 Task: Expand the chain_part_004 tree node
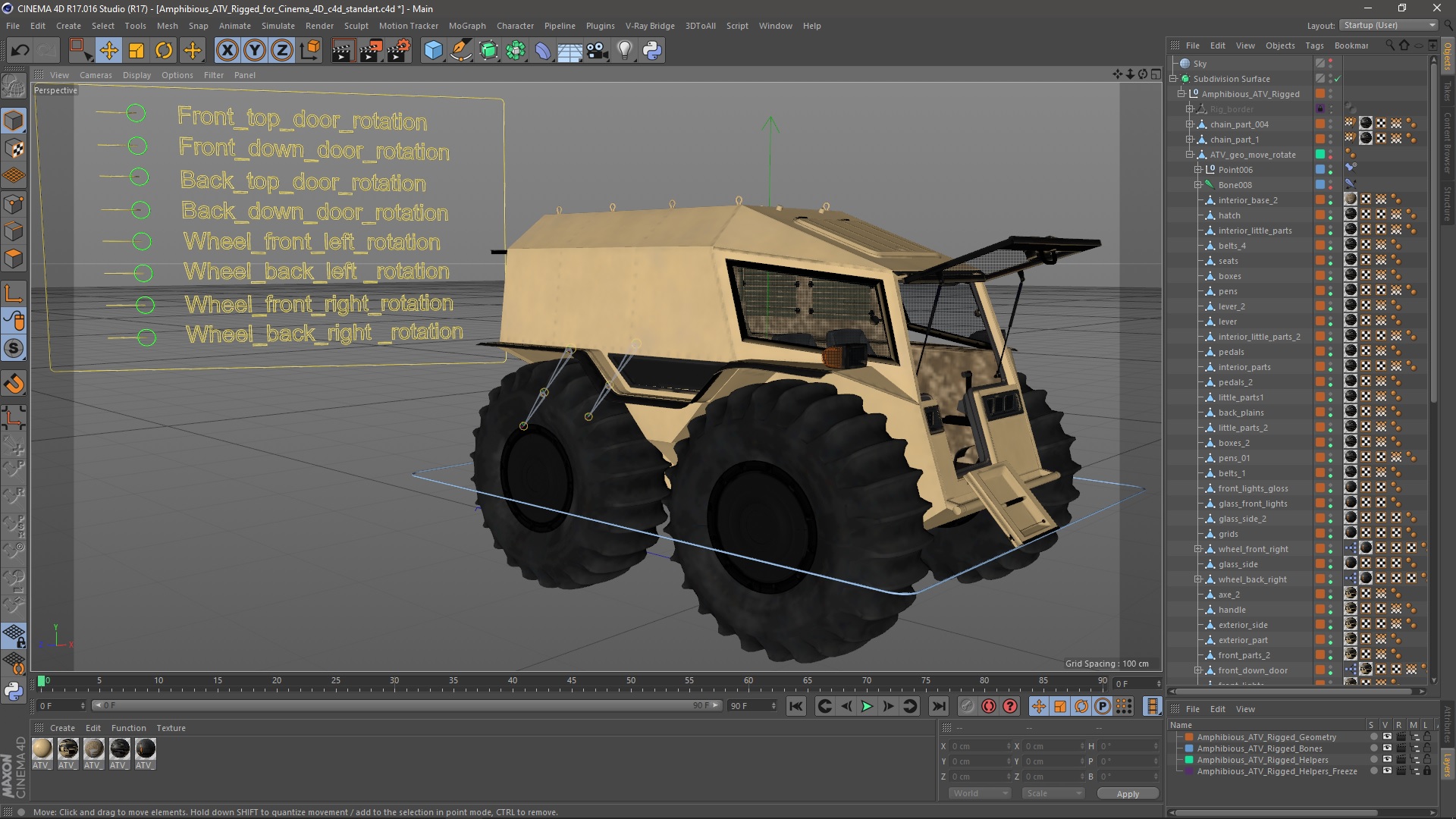click(1190, 124)
